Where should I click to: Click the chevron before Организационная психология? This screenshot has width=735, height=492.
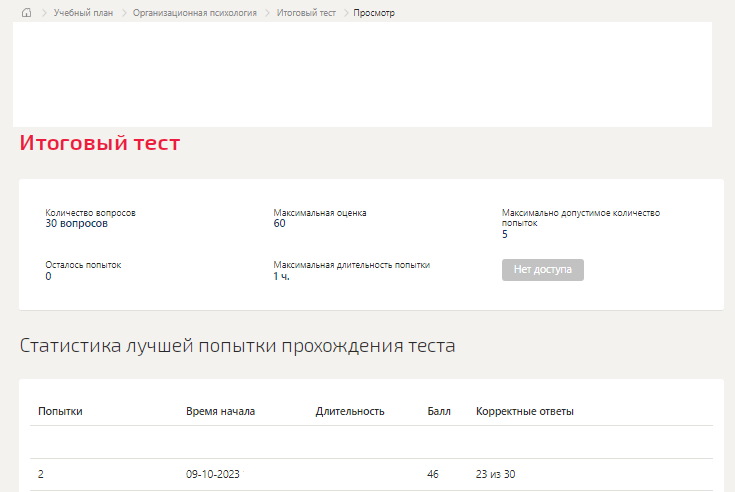pos(124,13)
